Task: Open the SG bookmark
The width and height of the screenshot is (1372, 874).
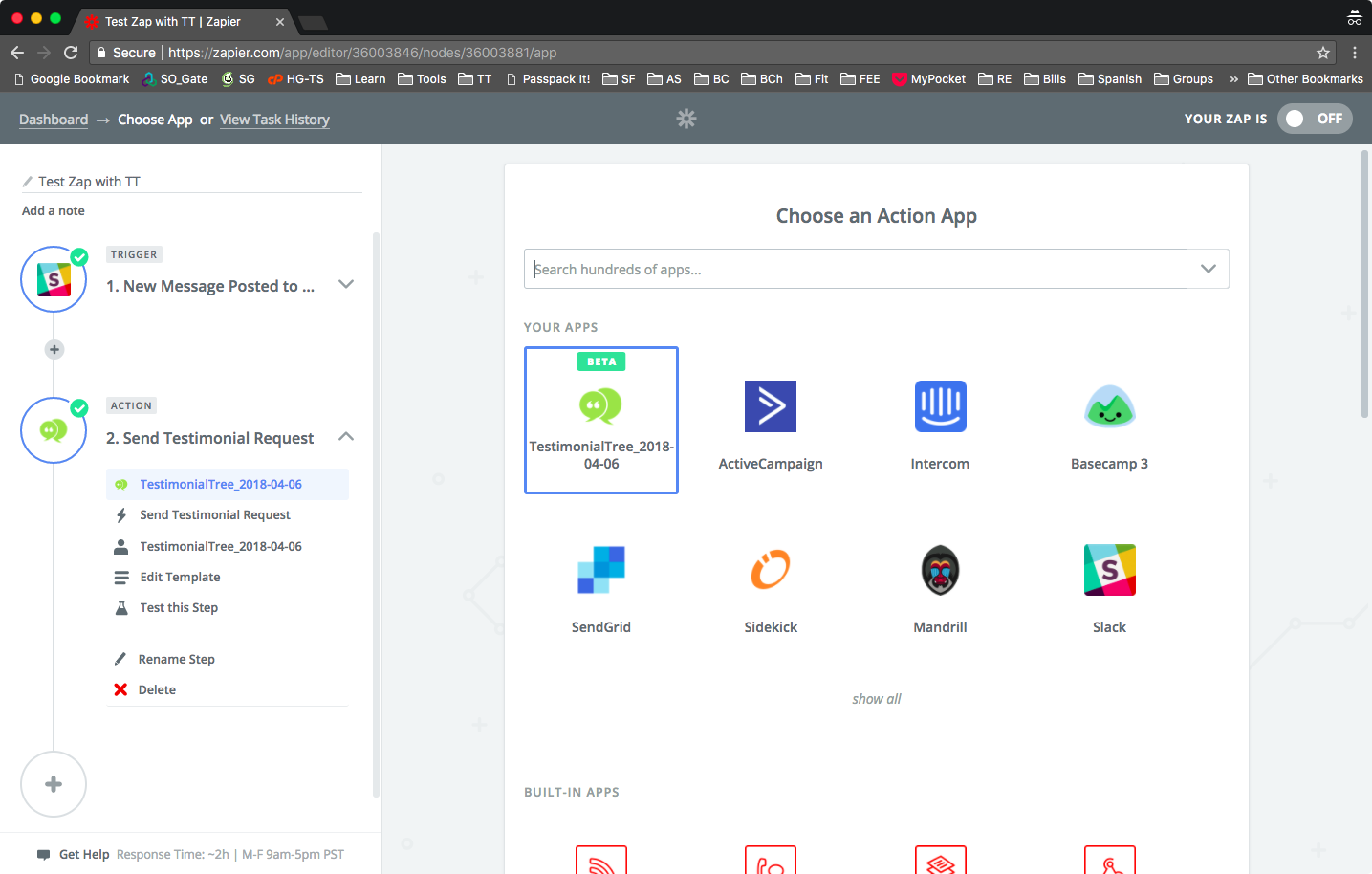Action: (x=238, y=79)
